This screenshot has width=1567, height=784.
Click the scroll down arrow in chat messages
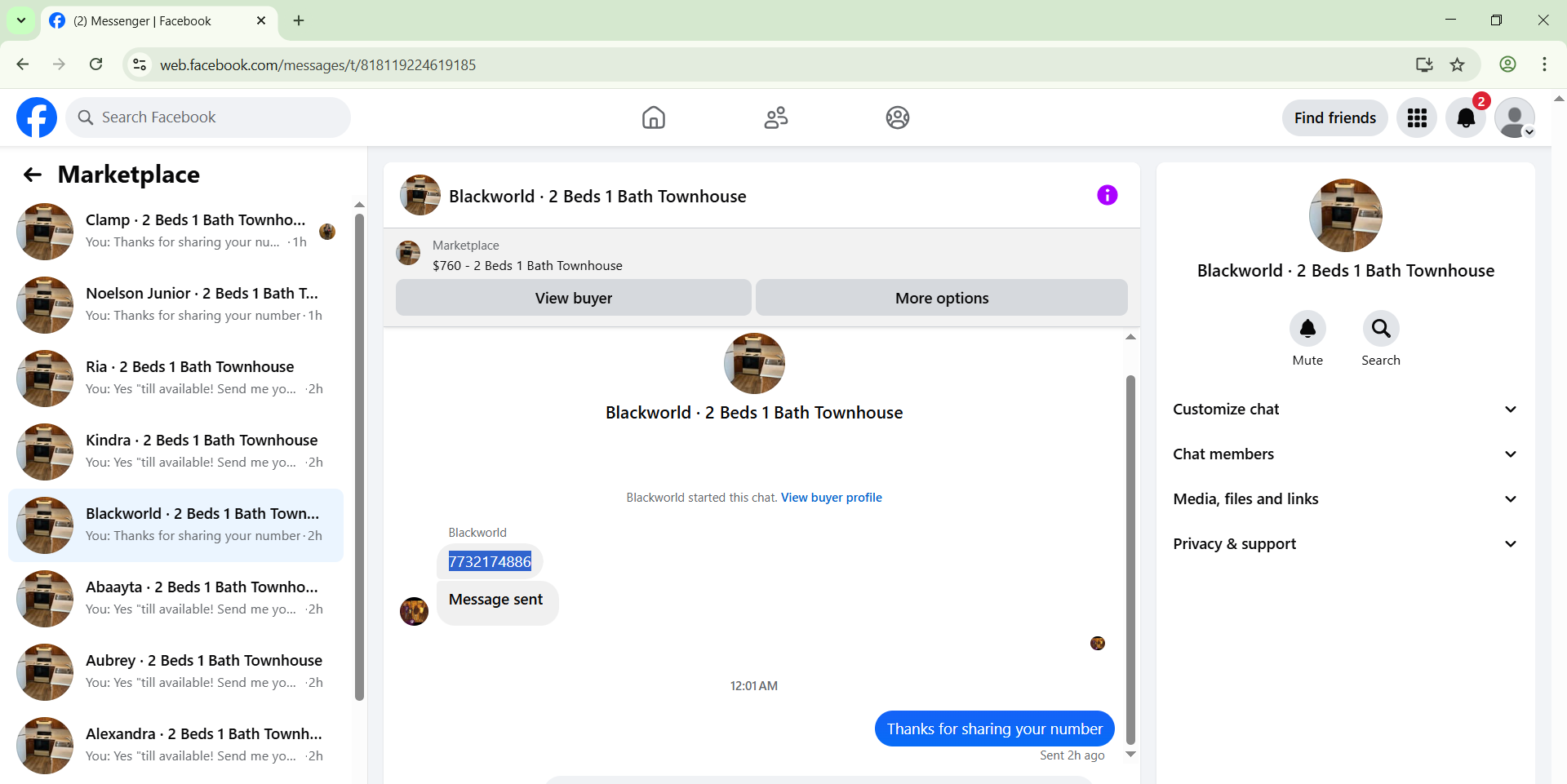[x=1130, y=754]
